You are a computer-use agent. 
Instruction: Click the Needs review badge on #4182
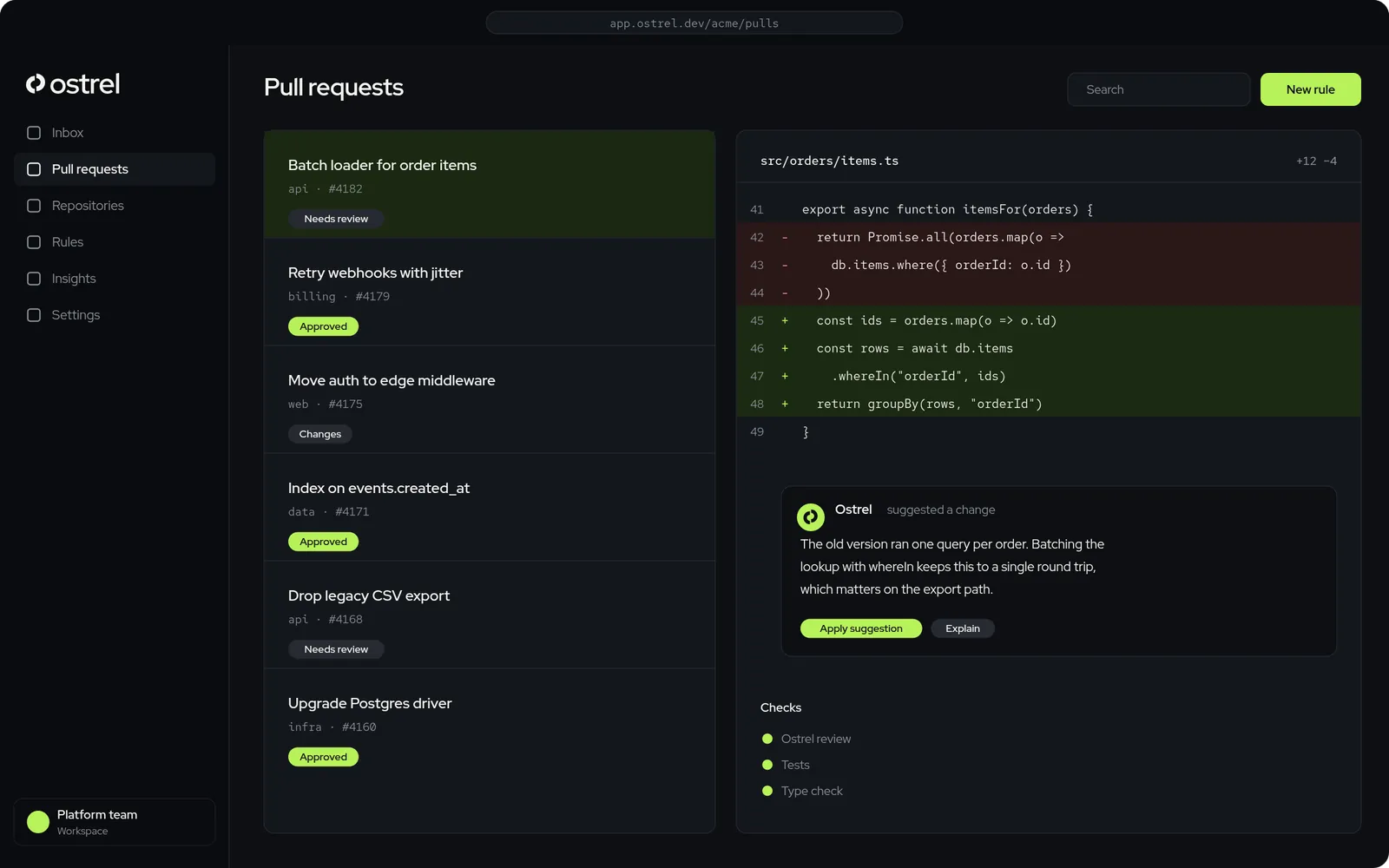336,219
